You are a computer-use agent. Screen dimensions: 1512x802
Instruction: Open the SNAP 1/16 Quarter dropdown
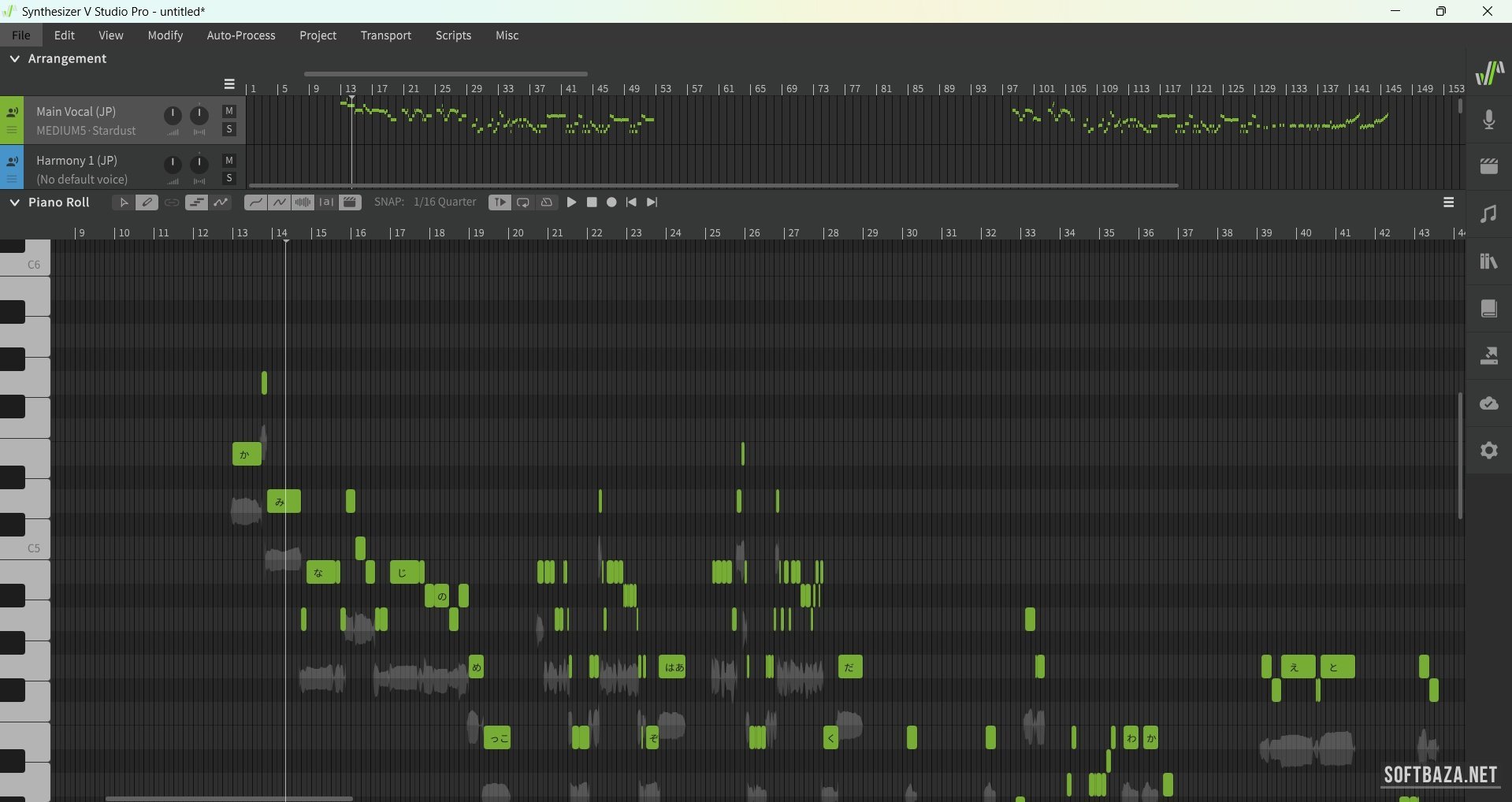coord(444,202)
